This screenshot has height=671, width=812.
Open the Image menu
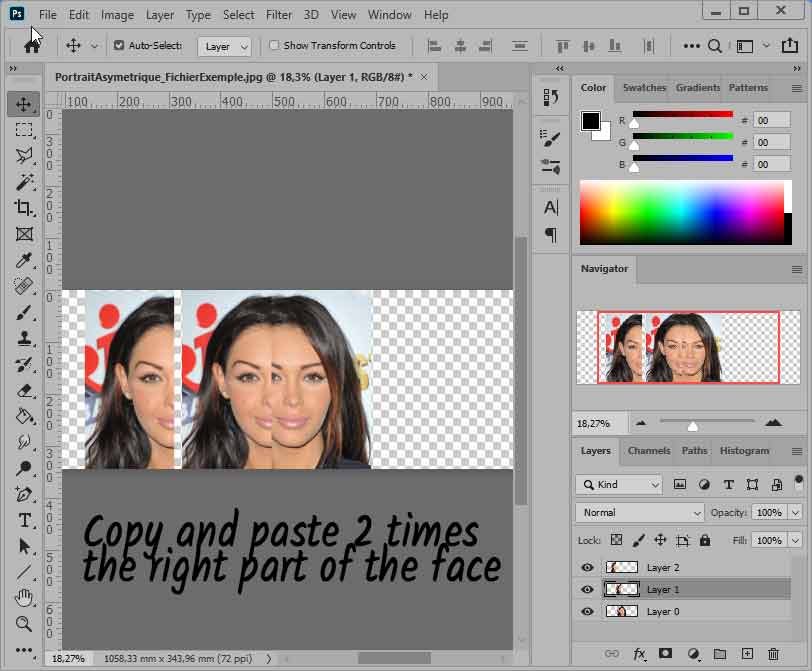click(117, 15)
